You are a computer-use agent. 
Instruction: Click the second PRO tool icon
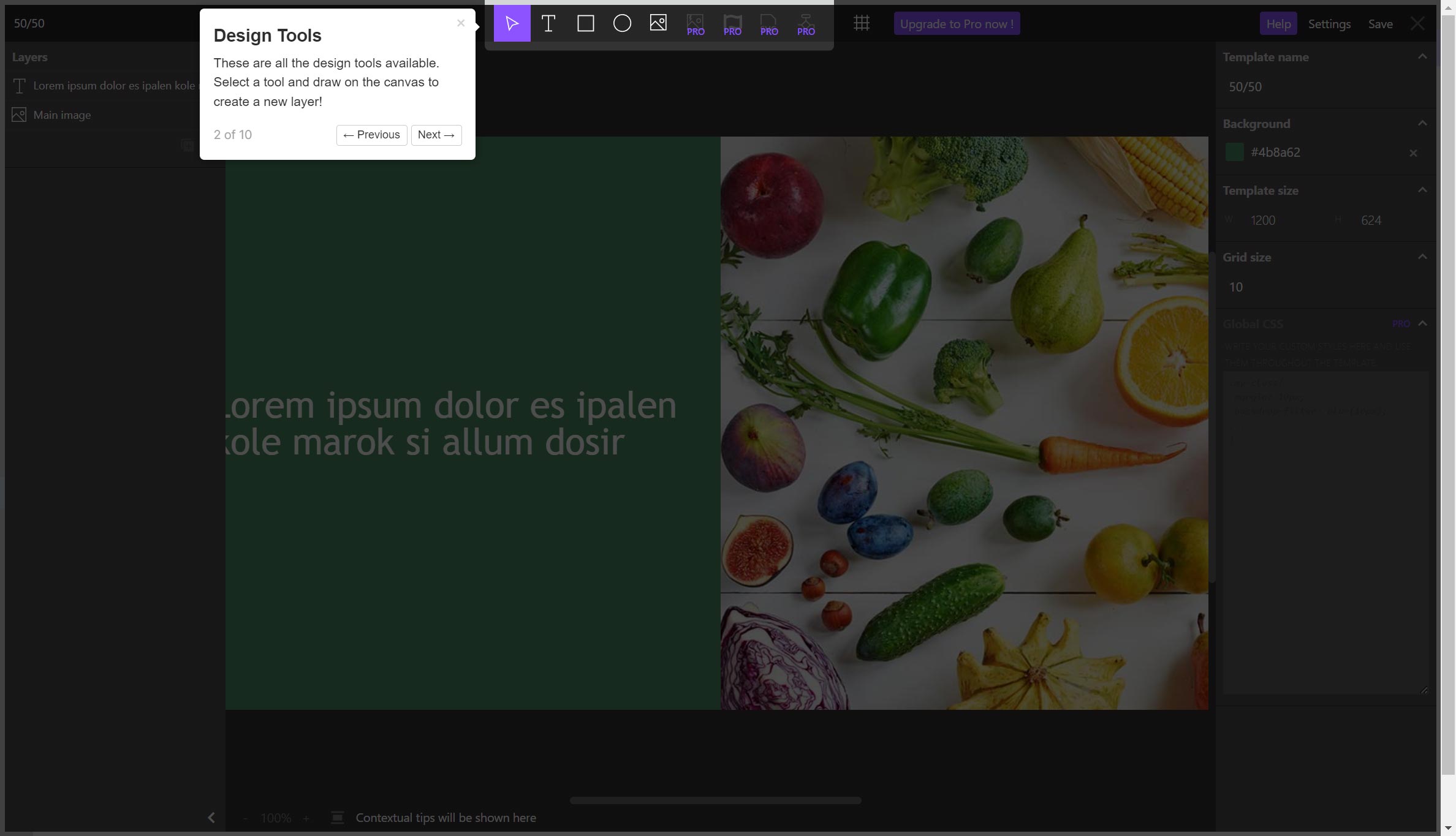click(732, 23)
